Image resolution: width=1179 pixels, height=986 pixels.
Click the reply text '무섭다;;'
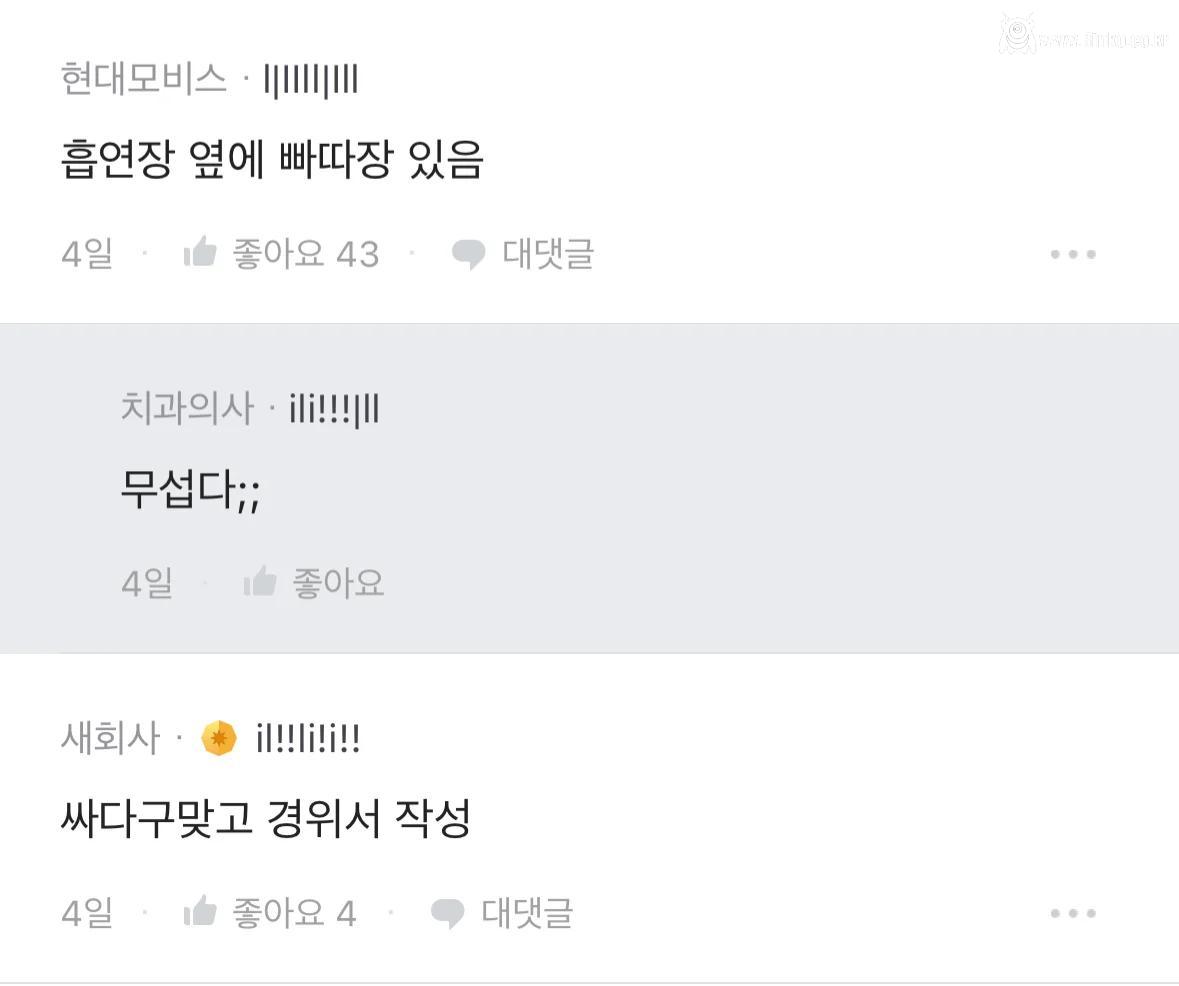click(x=190, y=491)
